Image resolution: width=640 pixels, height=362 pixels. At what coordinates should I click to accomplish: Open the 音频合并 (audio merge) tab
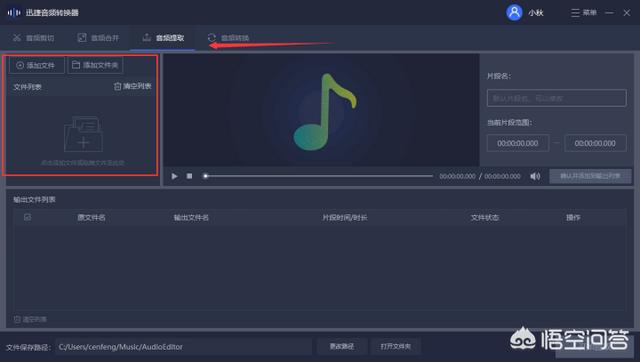98,38
